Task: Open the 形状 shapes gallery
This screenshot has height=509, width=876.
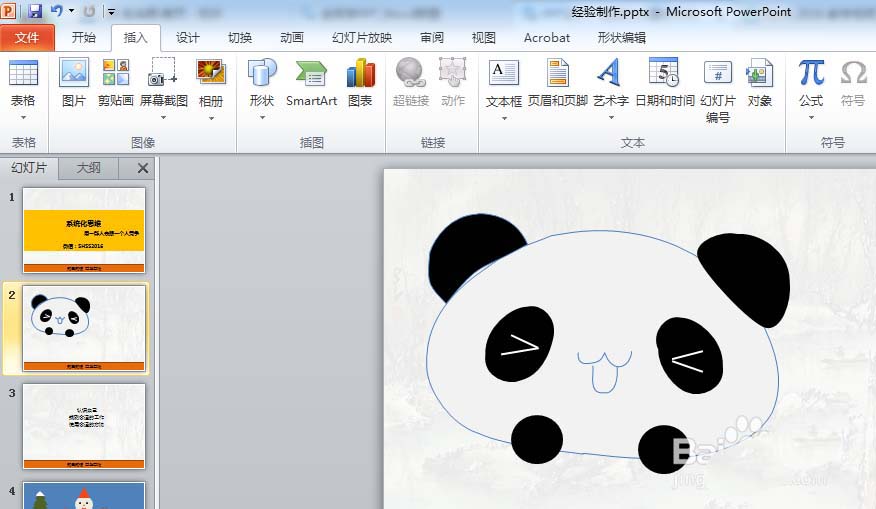Action: click(x=262, y=73)
